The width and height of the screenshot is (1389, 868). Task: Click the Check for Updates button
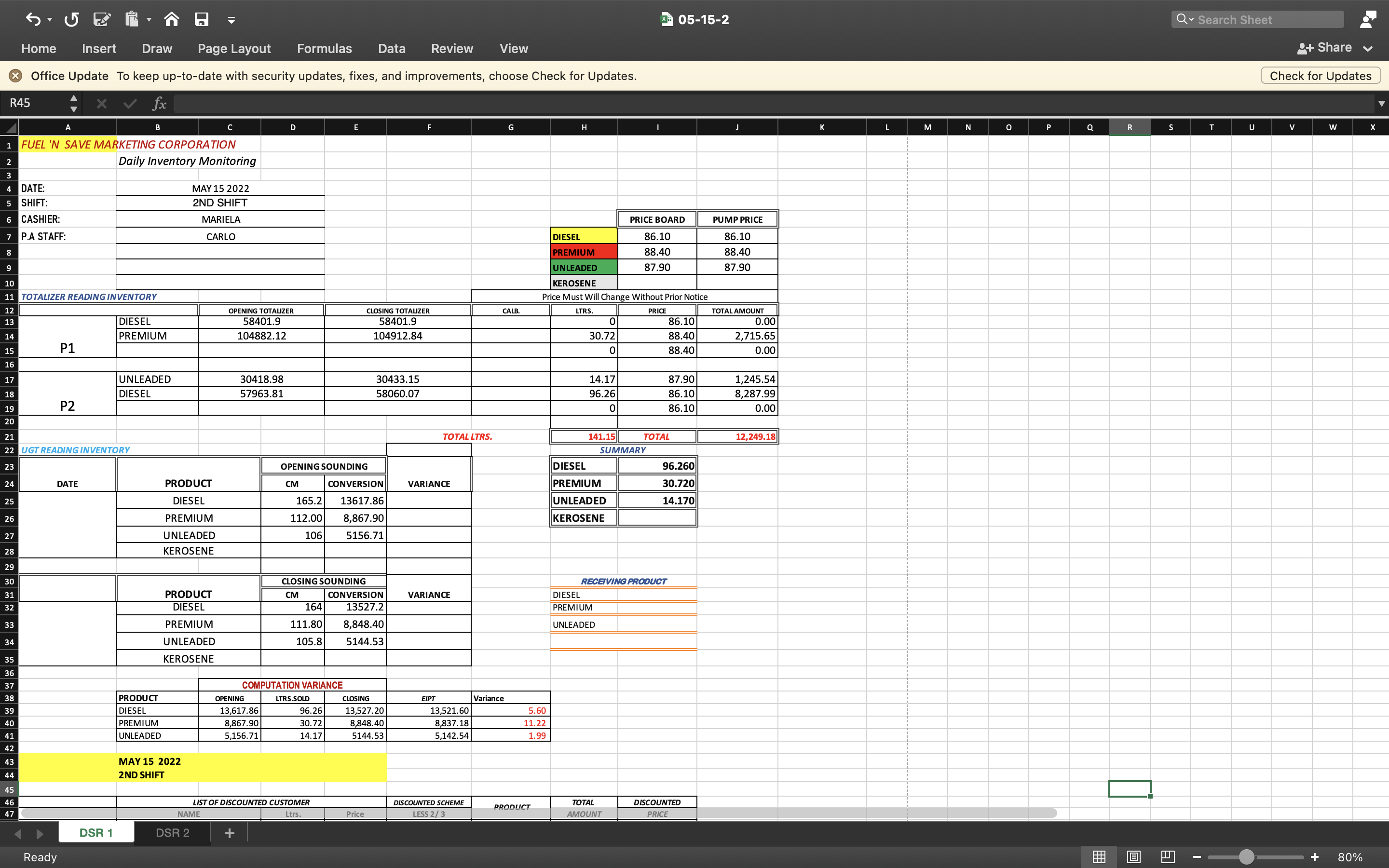click(1320, 76)
